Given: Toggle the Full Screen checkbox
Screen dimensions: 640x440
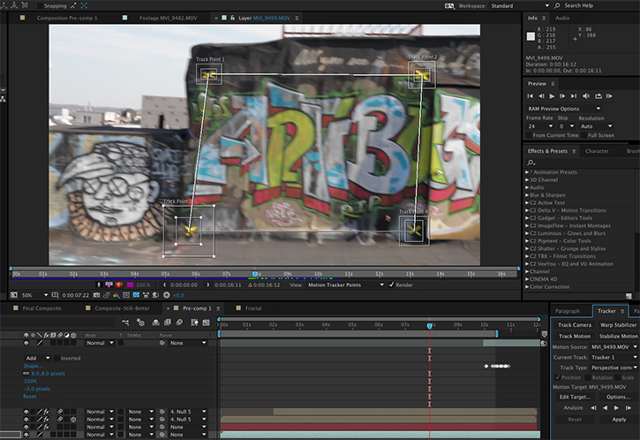Looking at the screenshot, I should click(584, 135).
